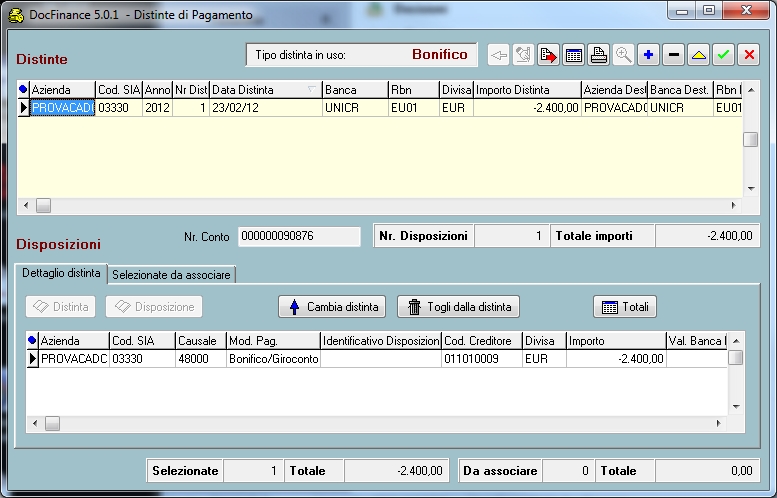Cancel with the red X icon
The height and width of the screenshot is (498, 777).
(x=748, y=55)
